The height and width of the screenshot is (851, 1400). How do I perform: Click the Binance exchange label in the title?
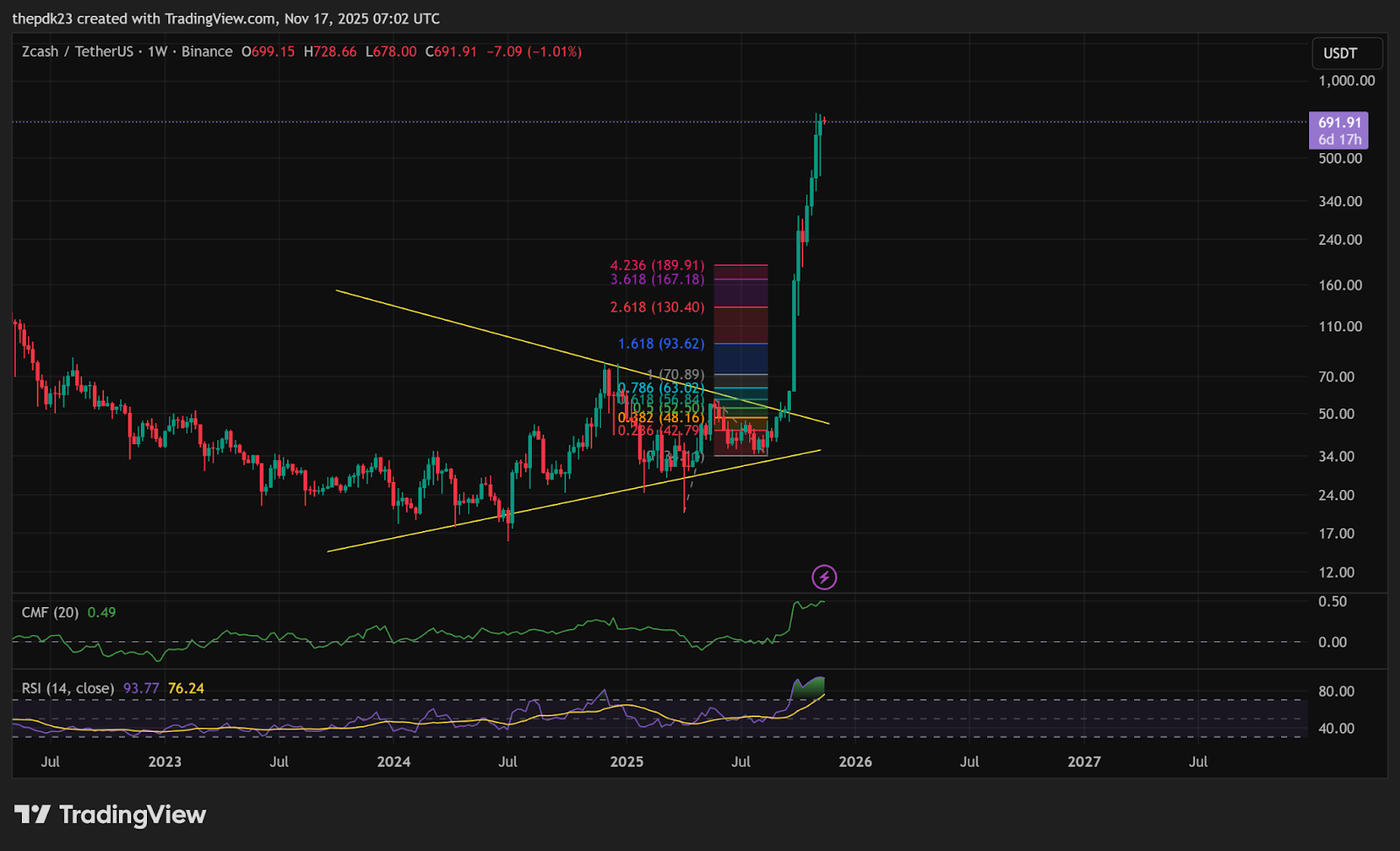(x=206, y=52)
